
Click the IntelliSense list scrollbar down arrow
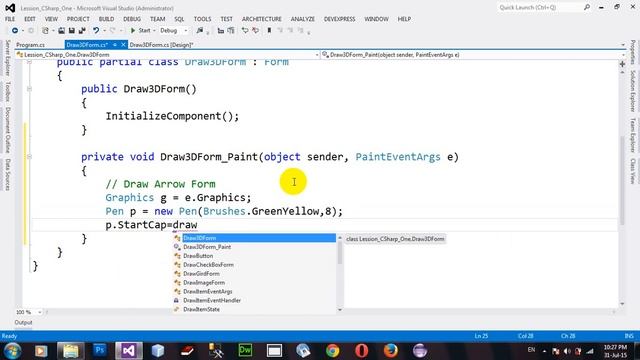pyautogui.click(x=340, y=310)
